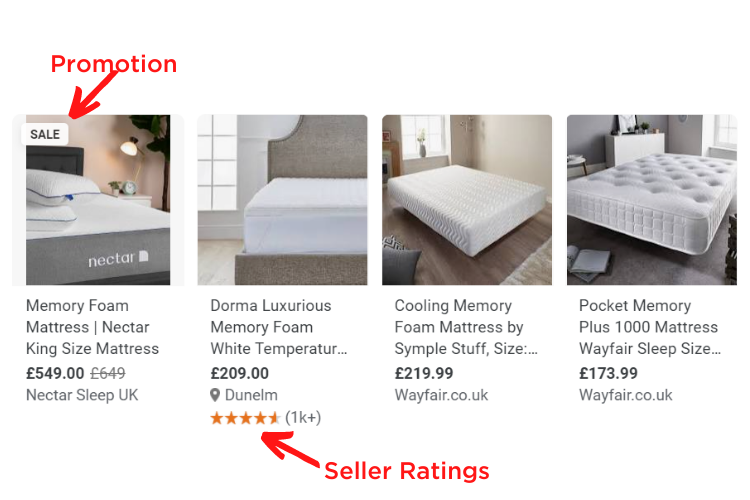Open the Nectar mattress product image

pyautogui.click(x=98, y=200)
